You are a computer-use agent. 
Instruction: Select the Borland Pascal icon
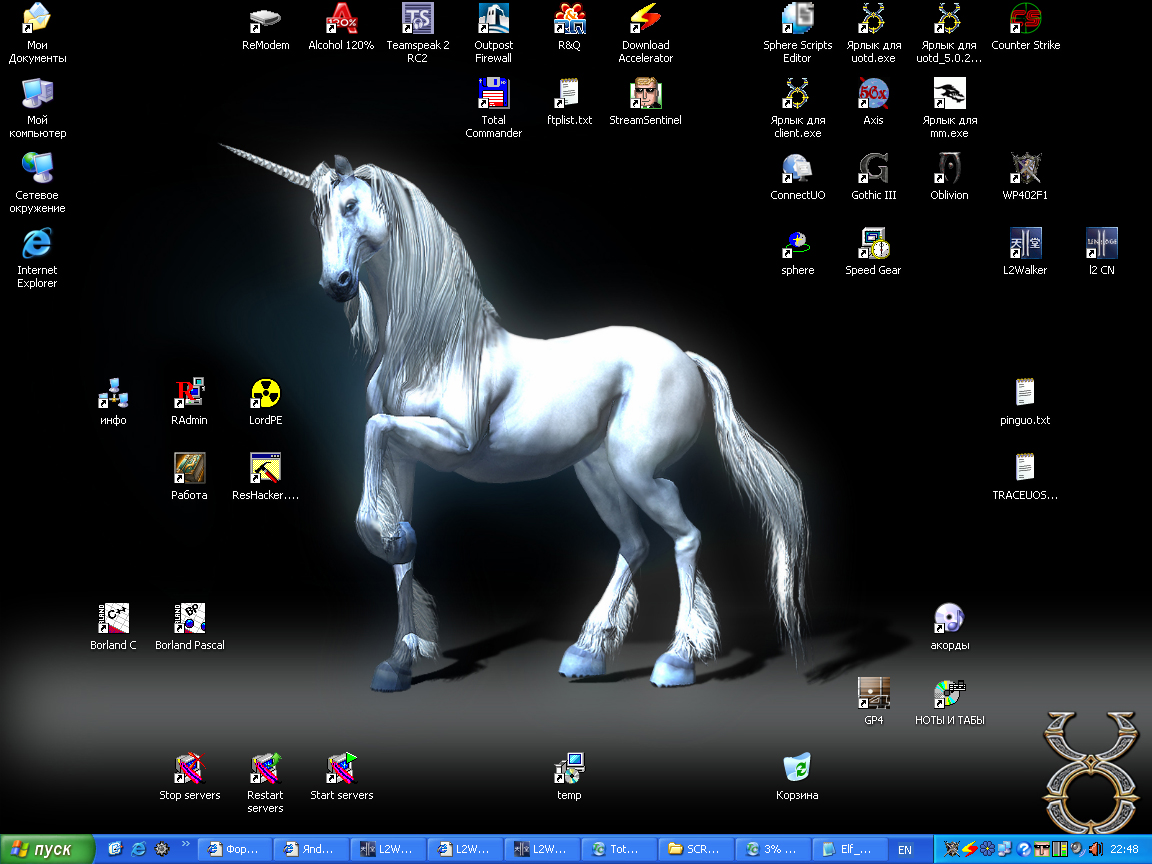click(x=189, y=619)
